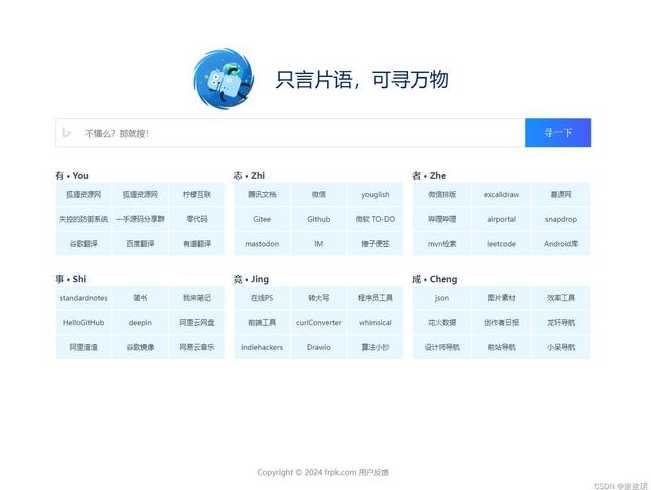Click the 成 • Cheng category heading
This screenshot has height=490, width=651.
click(x=435, y=279)
